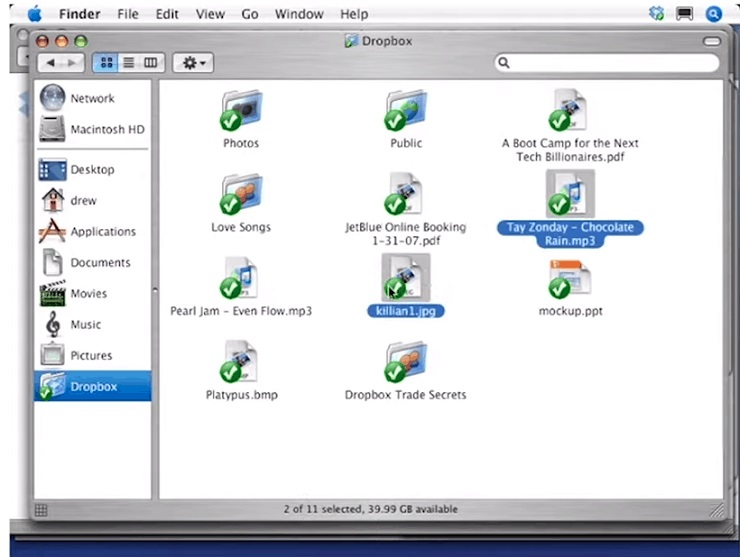Open the Photos folder icon
This screenshot has height=557, width=740.
(x=241, y=110)
